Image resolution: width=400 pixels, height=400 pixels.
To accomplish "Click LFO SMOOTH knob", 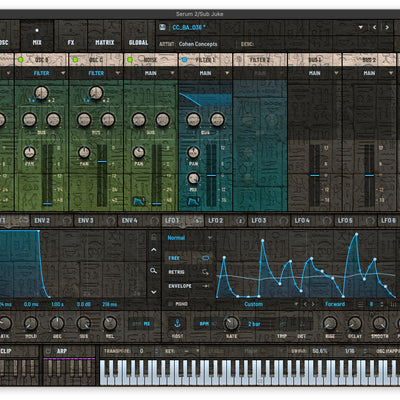I will [379, 323].
